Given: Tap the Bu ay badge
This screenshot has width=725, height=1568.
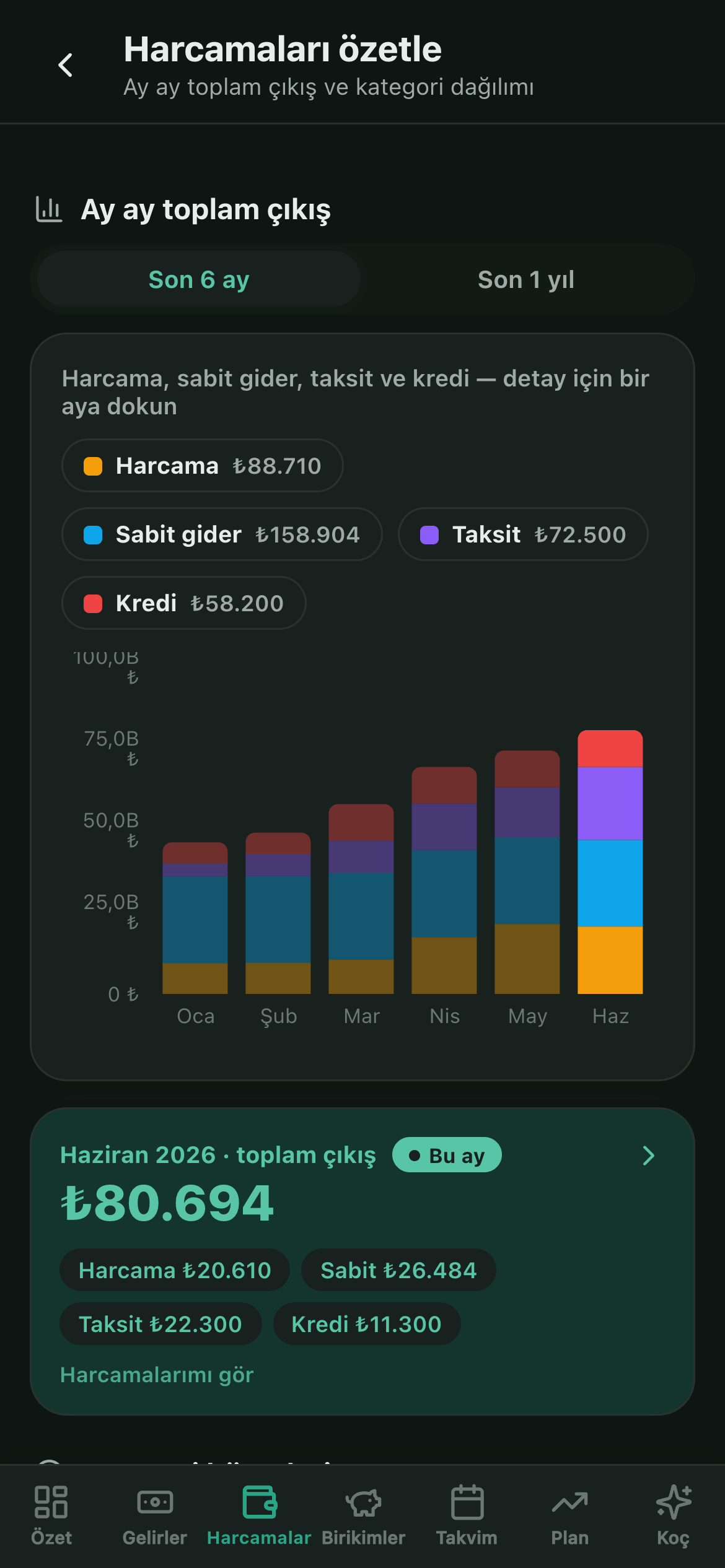Looking at the screenshot, I should pos(447,1155).
